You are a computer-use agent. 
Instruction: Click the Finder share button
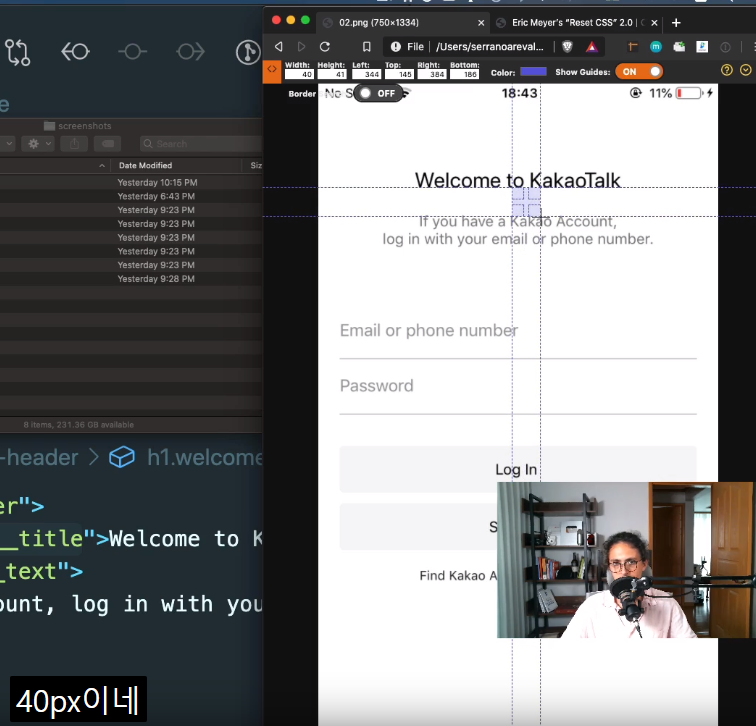tap(74, 144)
